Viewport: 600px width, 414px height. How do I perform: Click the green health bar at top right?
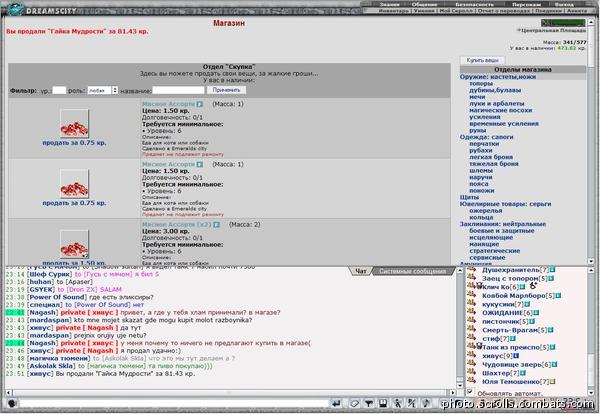pyautogui.click(x=568, y=23)
